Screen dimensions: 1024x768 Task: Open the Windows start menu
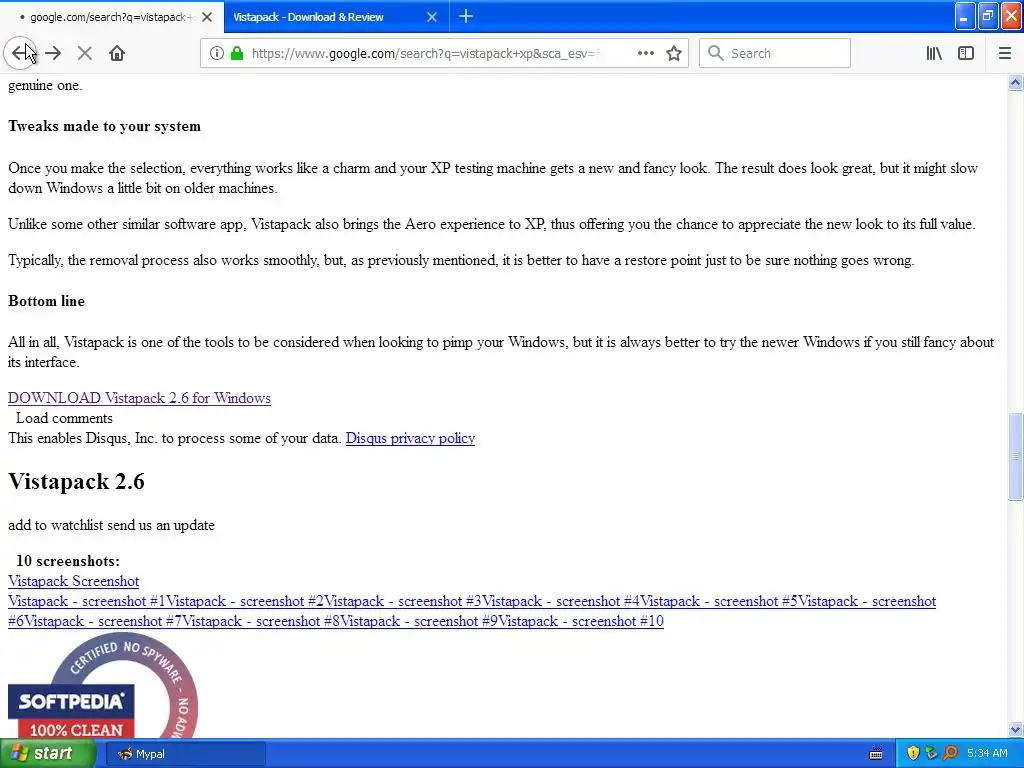47,754
